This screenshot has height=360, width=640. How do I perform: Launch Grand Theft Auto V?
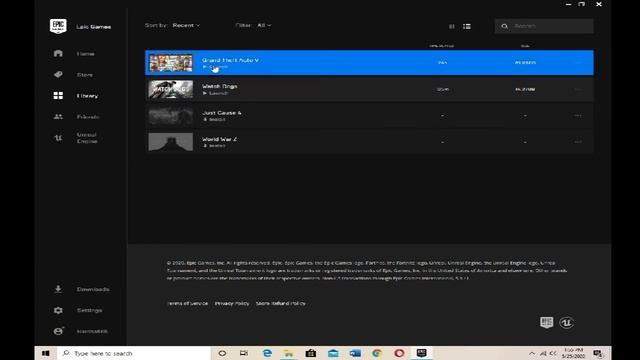215,67
